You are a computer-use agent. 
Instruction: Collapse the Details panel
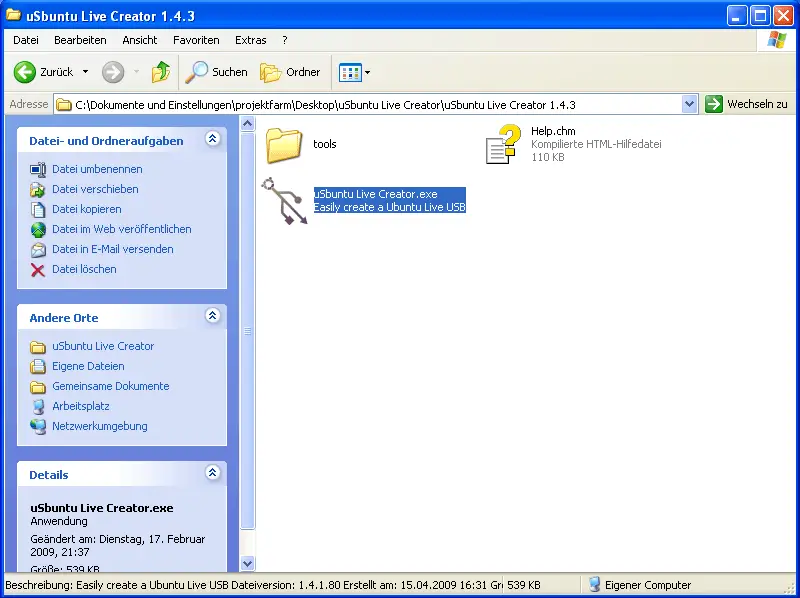point(212,473)
